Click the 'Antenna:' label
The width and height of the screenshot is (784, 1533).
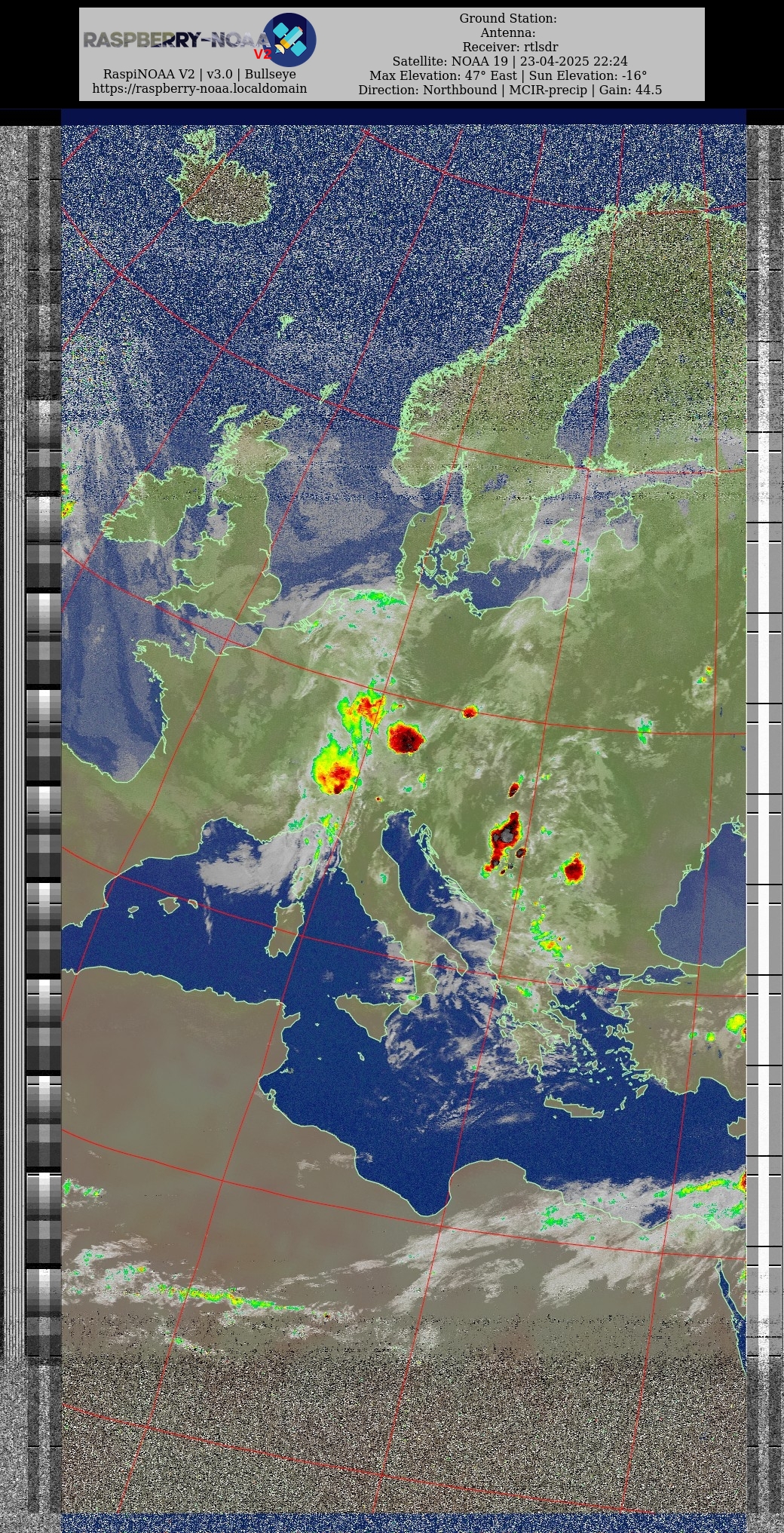[508, 32]
